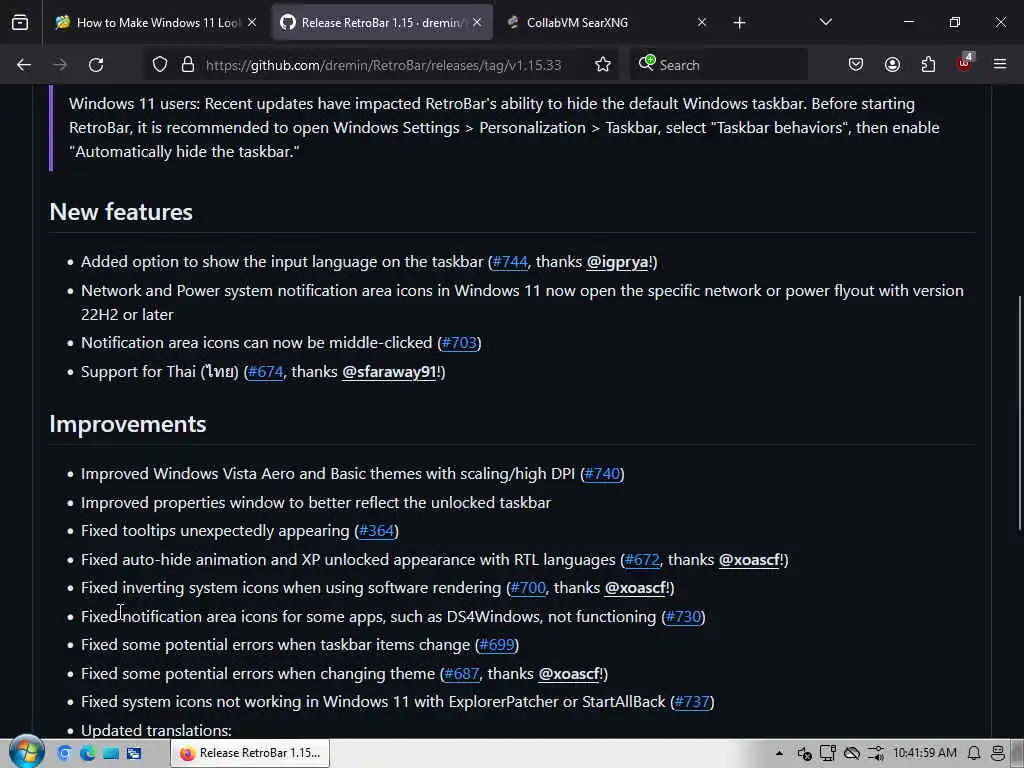
Task: Launch the pinned Edge icon on taskbar
Action: tap(88, 753)
